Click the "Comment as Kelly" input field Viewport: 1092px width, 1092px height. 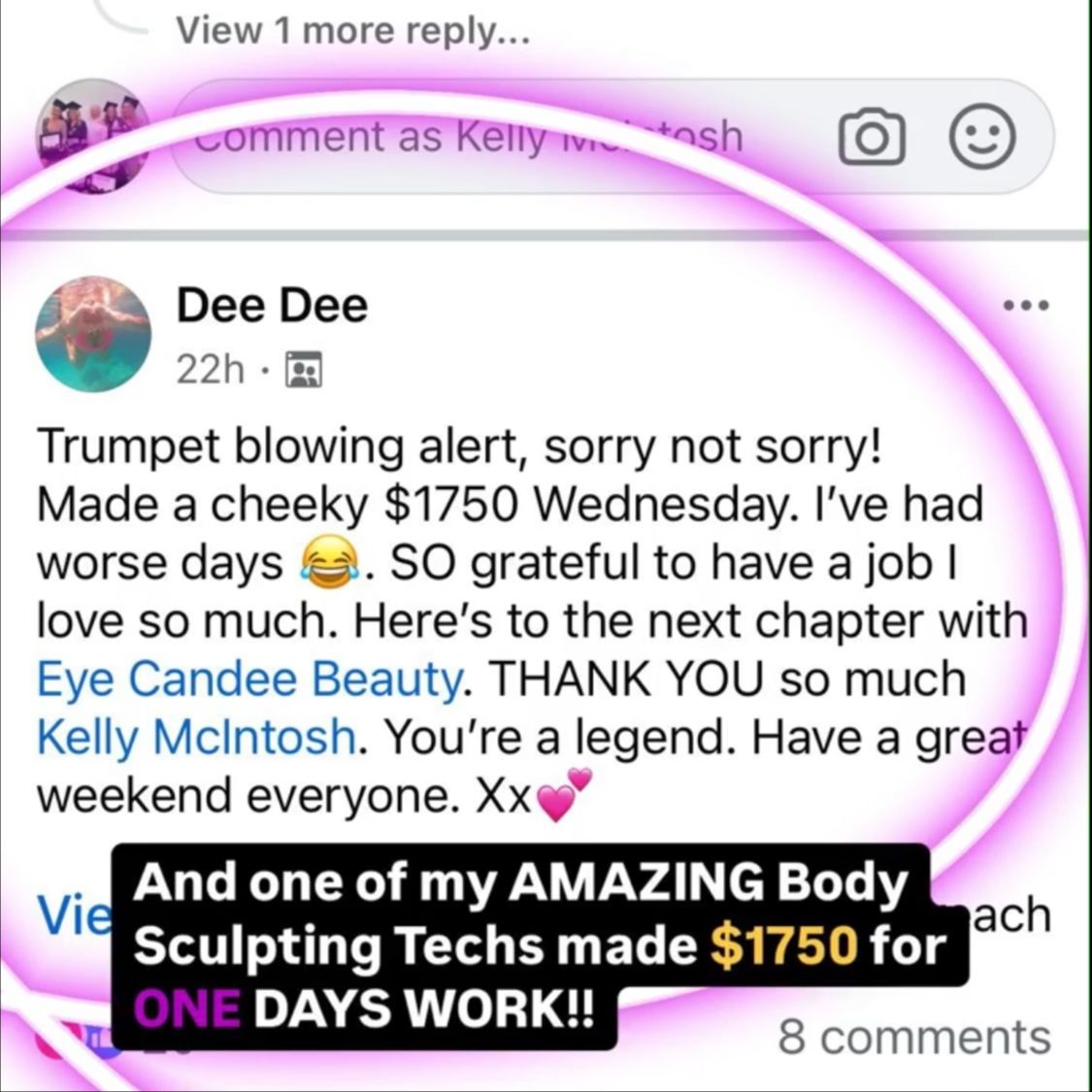click(612, 137)
